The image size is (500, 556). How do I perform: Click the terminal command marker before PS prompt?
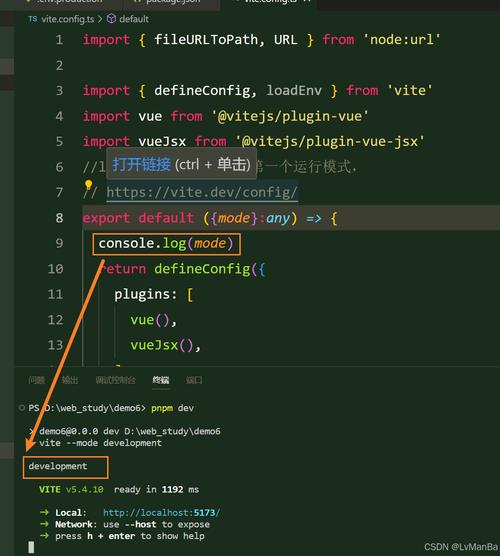click(x=22, y=408)
